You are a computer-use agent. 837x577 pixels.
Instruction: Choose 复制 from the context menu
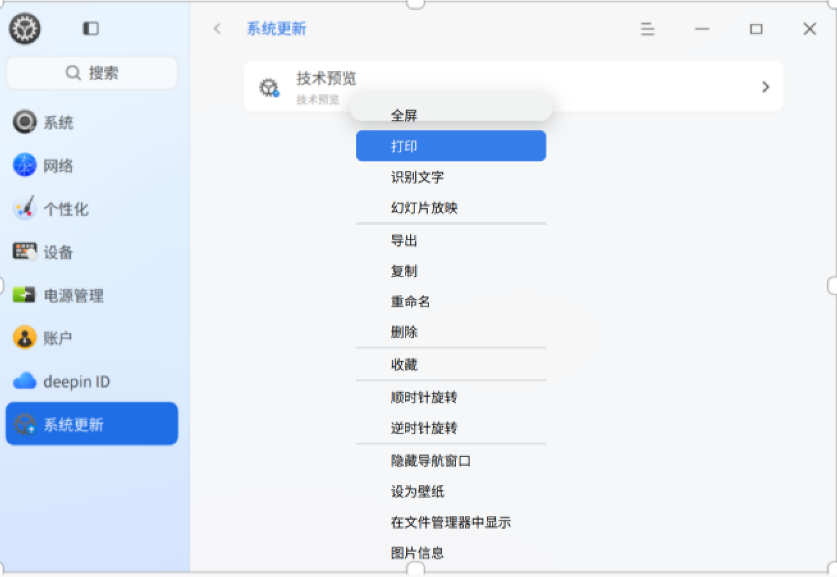point(451,271)
